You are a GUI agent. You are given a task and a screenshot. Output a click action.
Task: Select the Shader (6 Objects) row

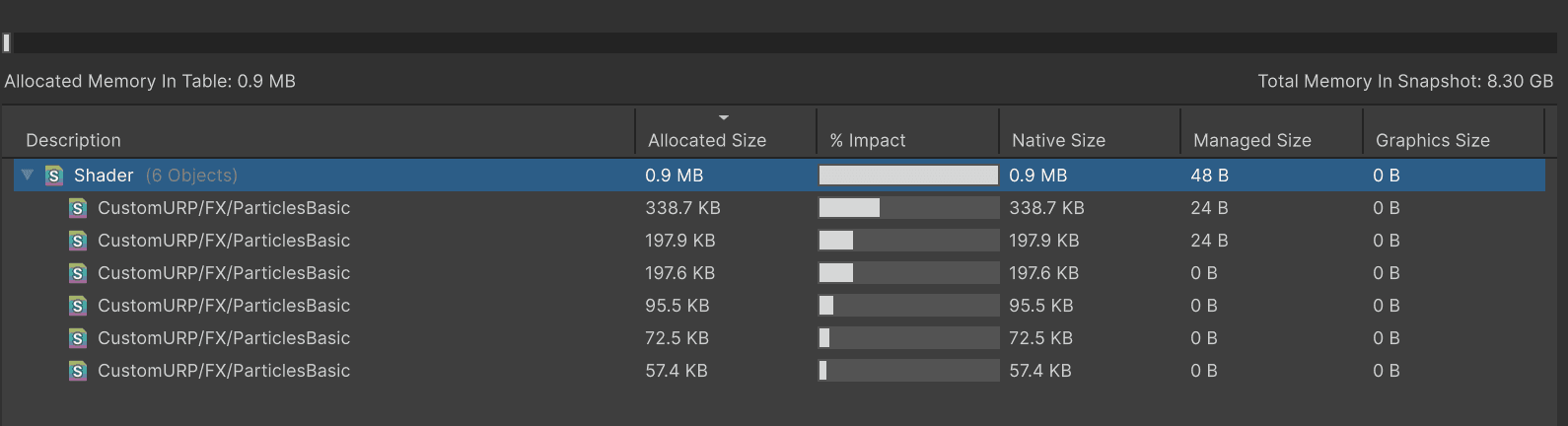(779, 176)
